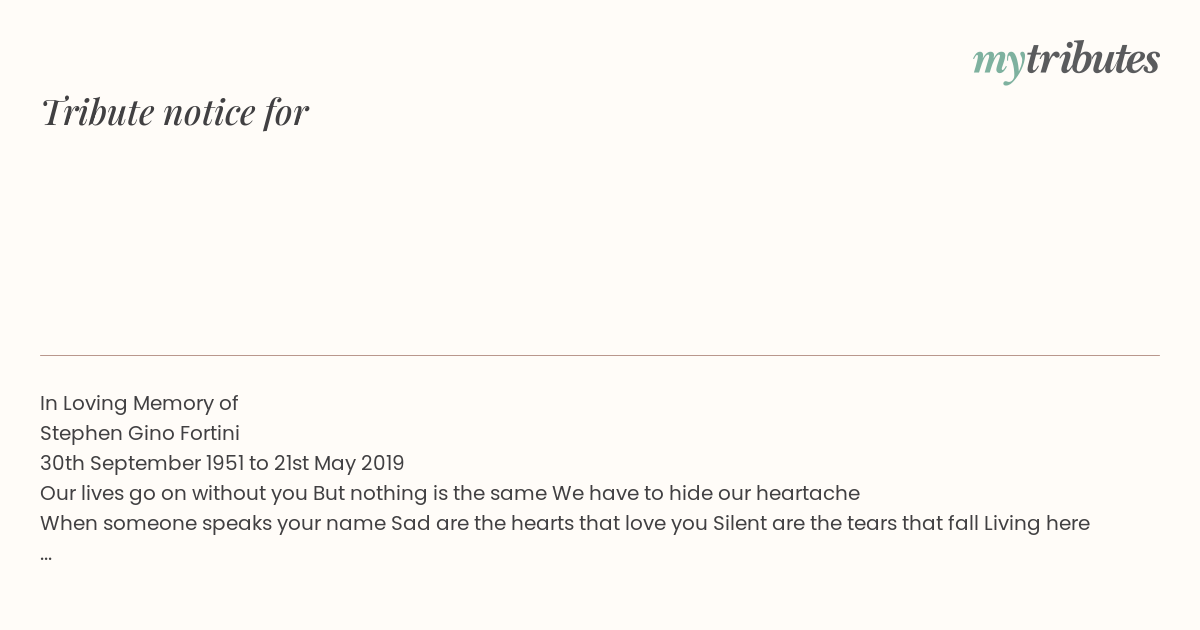
Task: Select the "Tribute notice for" heading
Action: tap(174, 112)
